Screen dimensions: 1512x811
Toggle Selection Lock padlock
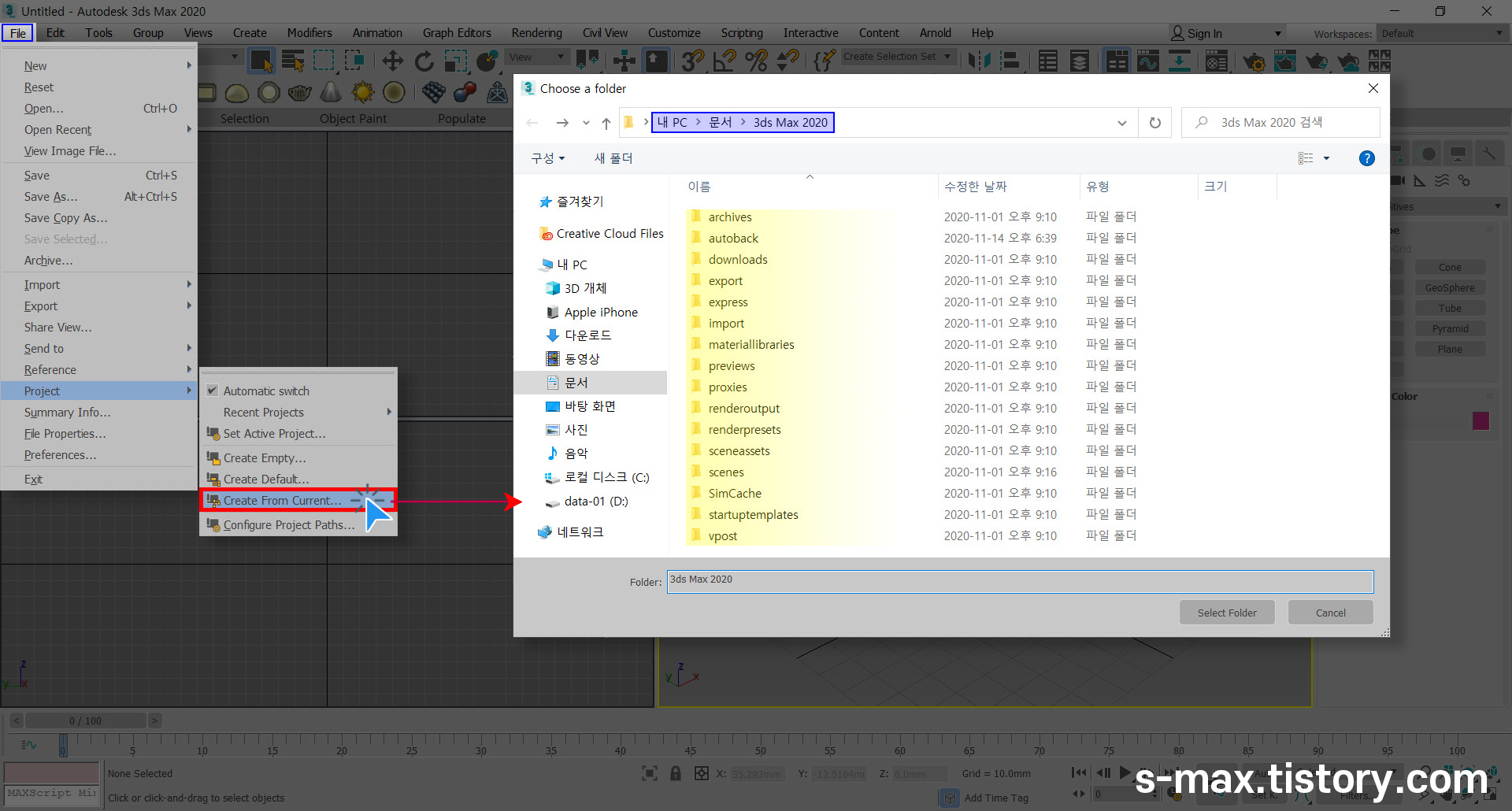click(676, 773)
